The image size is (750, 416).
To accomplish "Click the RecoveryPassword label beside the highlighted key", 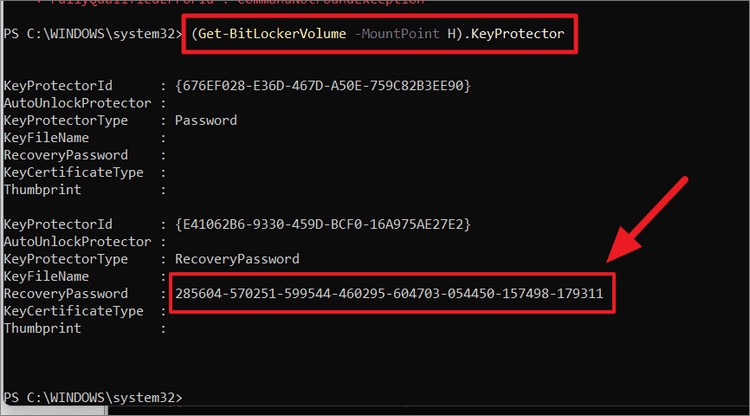I will (66, 294).
